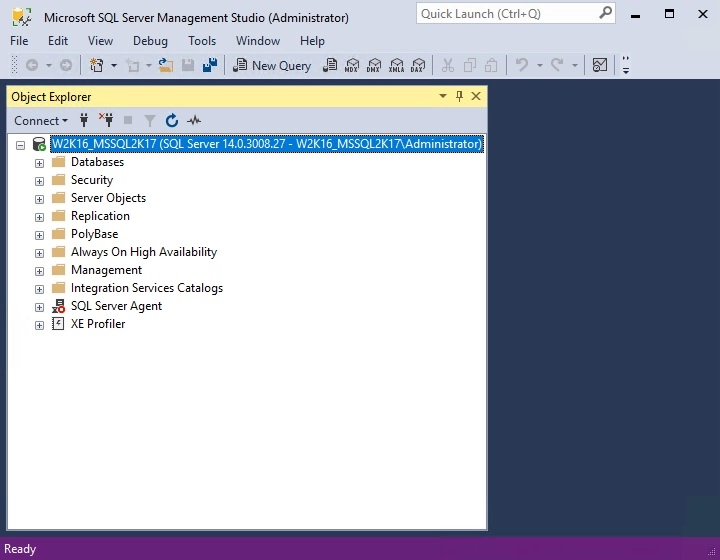Open the File menu
The height and width of the screenshot is (560, 720).
pyautogui.click(x=19, y=41)
